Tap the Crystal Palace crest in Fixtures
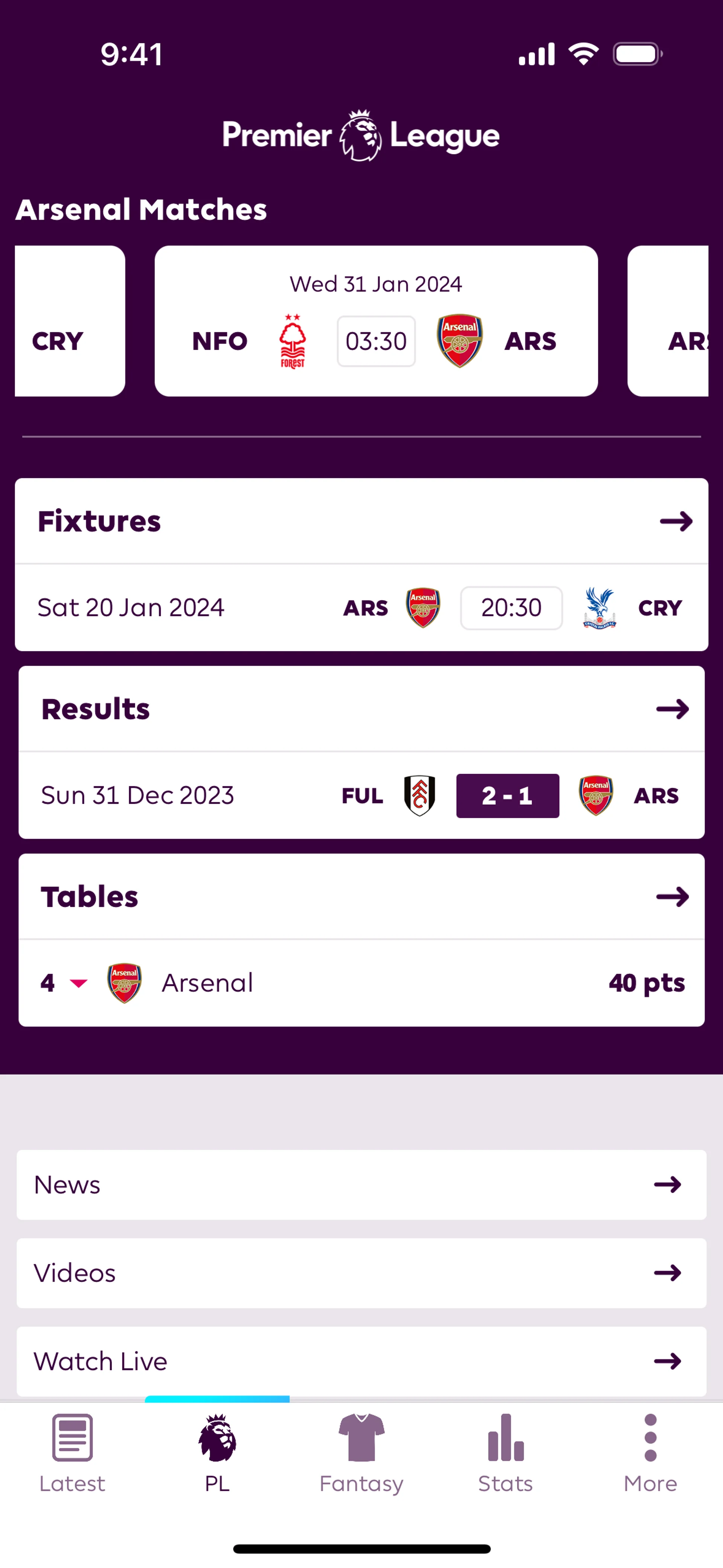 click(599, 607)
